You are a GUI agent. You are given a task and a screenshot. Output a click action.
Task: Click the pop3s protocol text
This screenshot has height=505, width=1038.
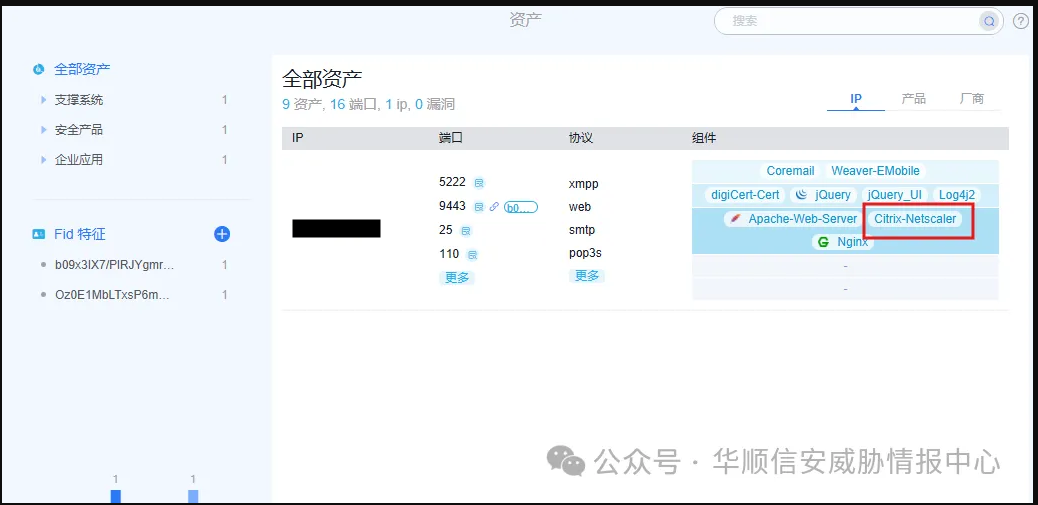585,253
